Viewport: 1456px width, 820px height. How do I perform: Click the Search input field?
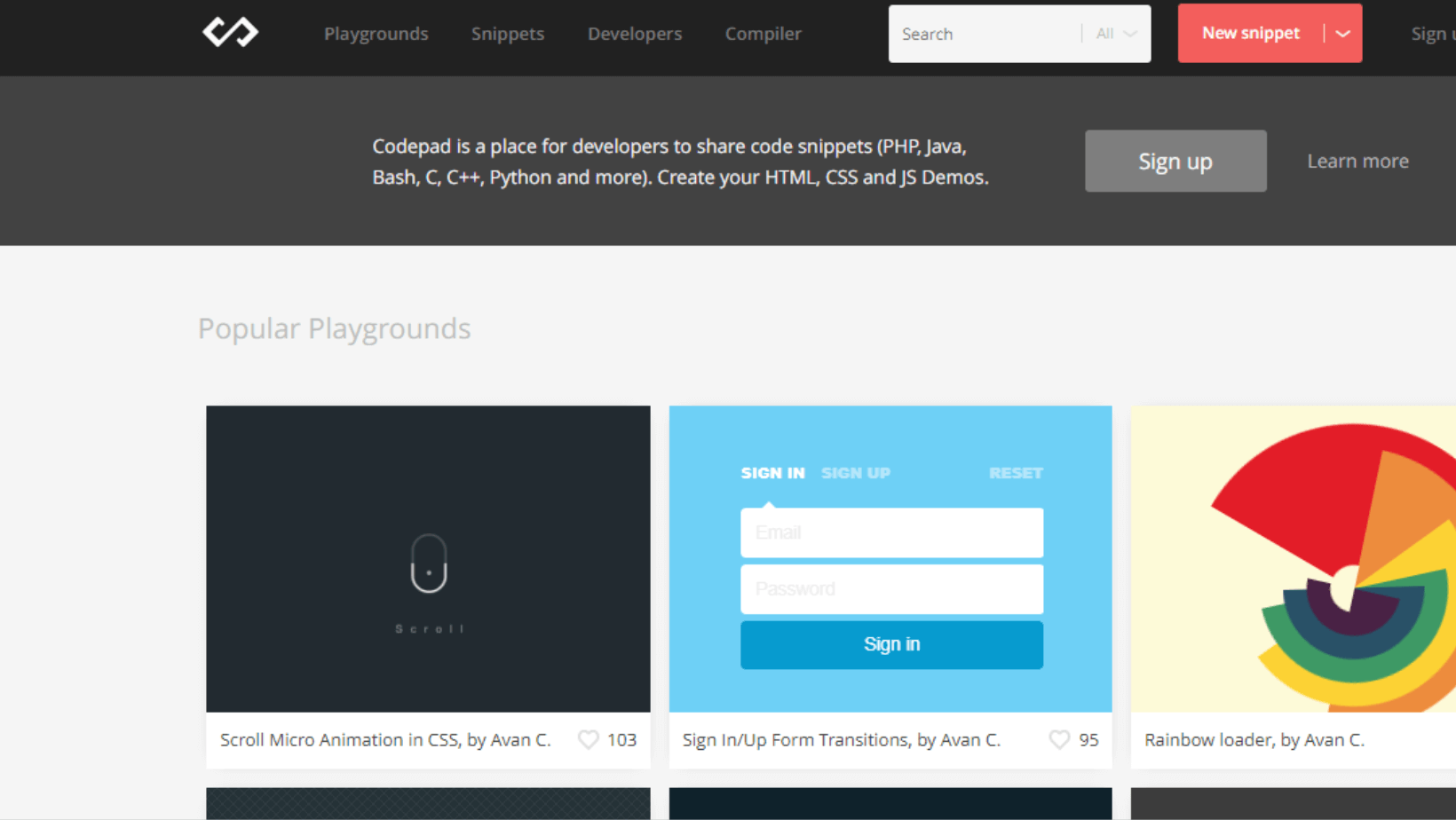[985, 34]
